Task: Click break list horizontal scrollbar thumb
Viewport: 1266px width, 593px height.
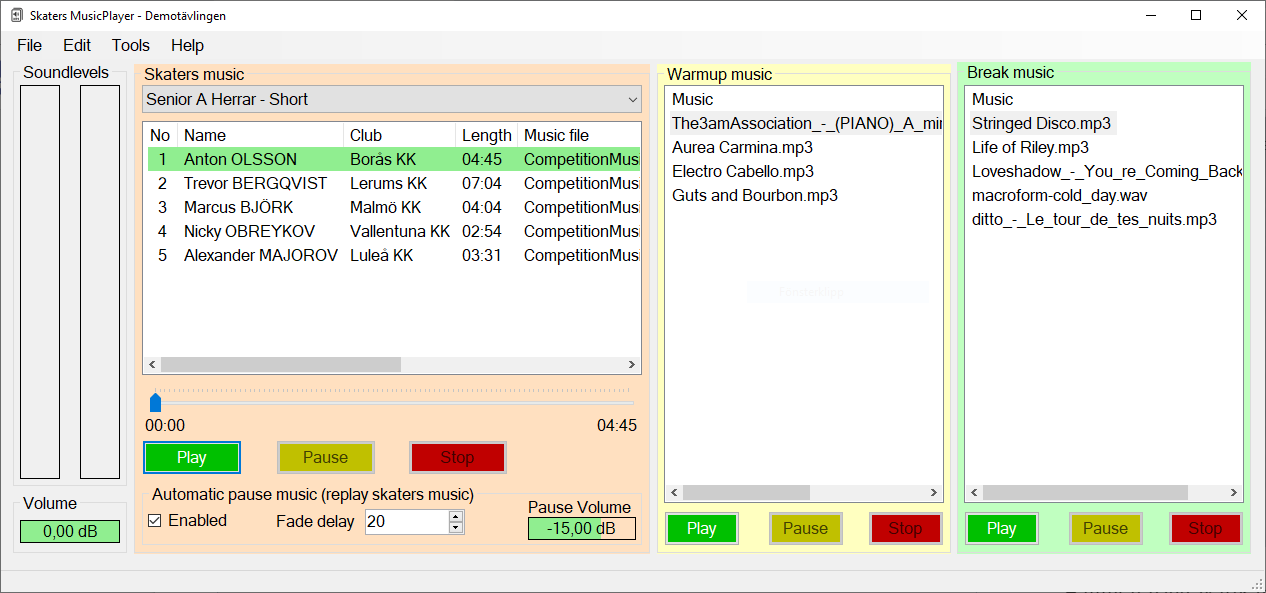Action: (x=1085, y=493)
